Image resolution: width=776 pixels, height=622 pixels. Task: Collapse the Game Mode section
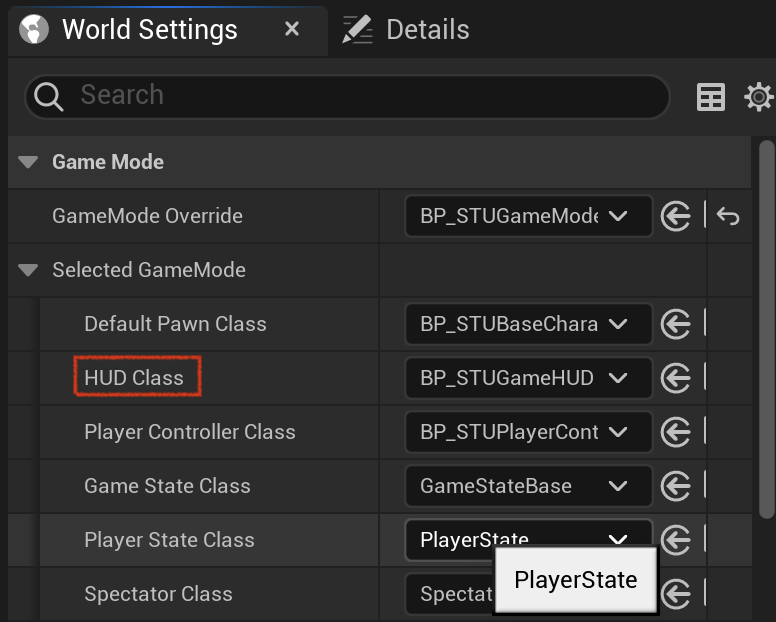point(28,162)
